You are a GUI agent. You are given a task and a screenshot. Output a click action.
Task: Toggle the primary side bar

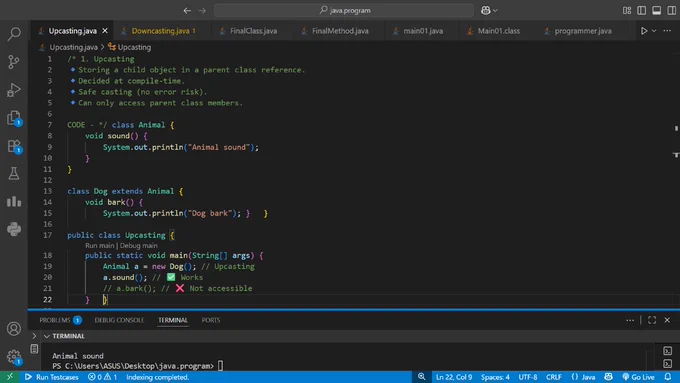(641, 10)
